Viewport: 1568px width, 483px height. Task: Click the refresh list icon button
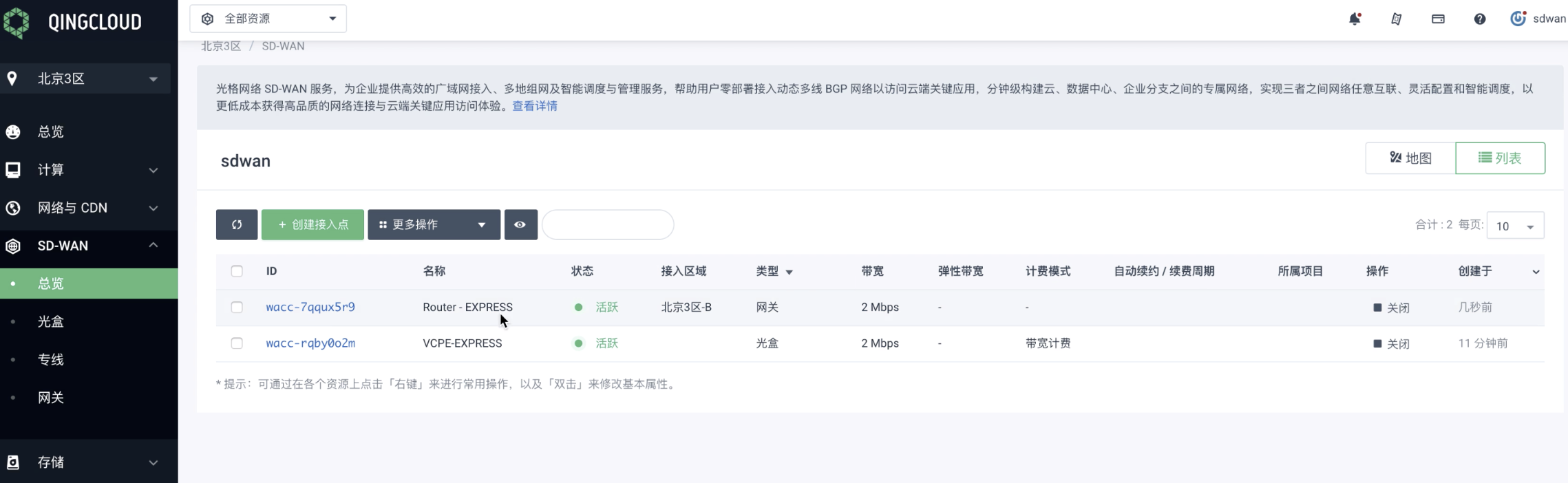click(x=237, y=225)
